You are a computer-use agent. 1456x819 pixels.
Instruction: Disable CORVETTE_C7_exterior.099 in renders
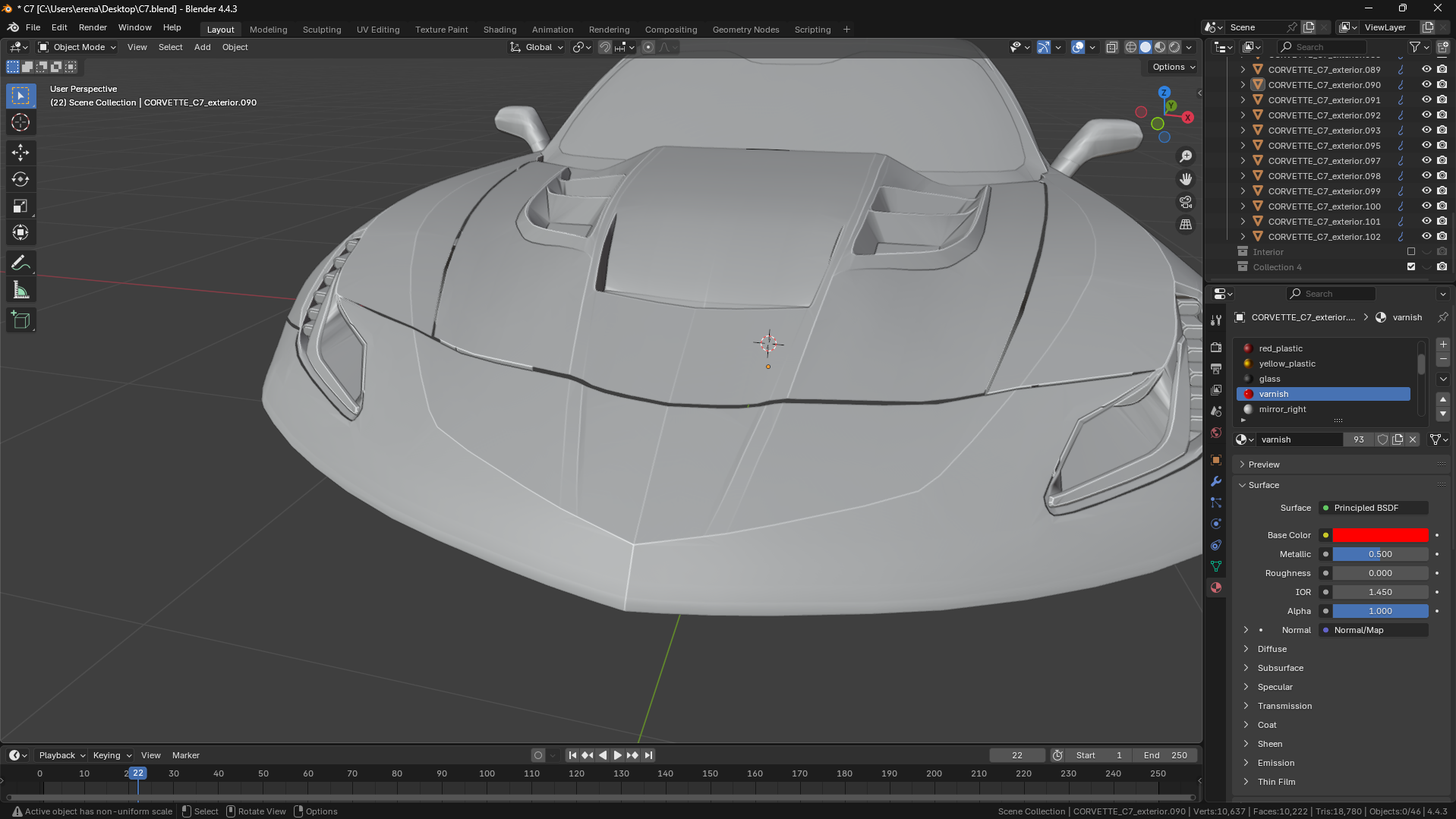(x=1442, y=191)
